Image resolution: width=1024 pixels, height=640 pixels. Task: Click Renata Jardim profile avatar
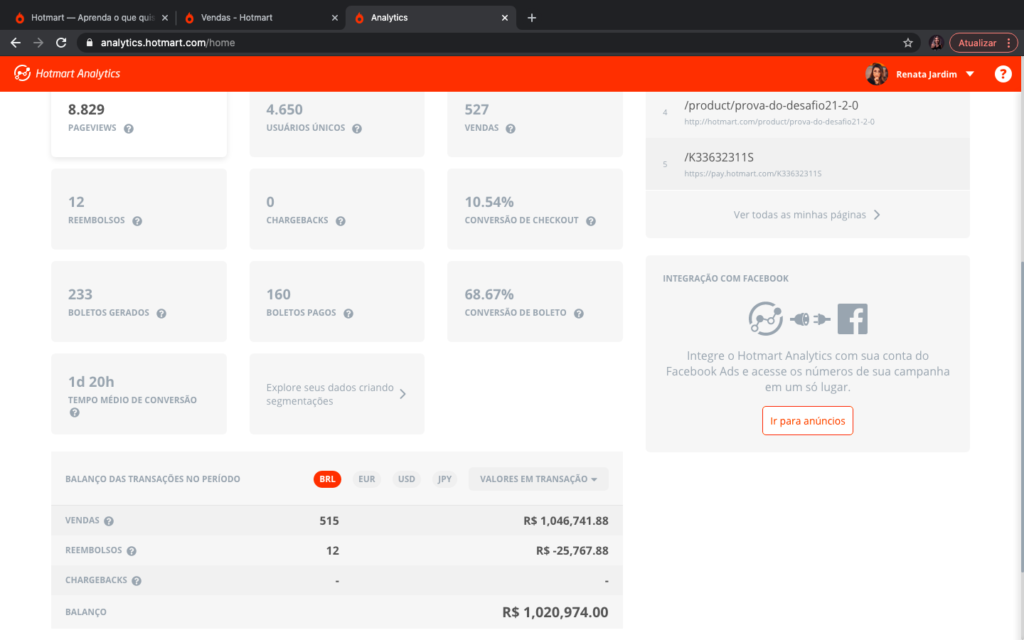coord(876,74)
